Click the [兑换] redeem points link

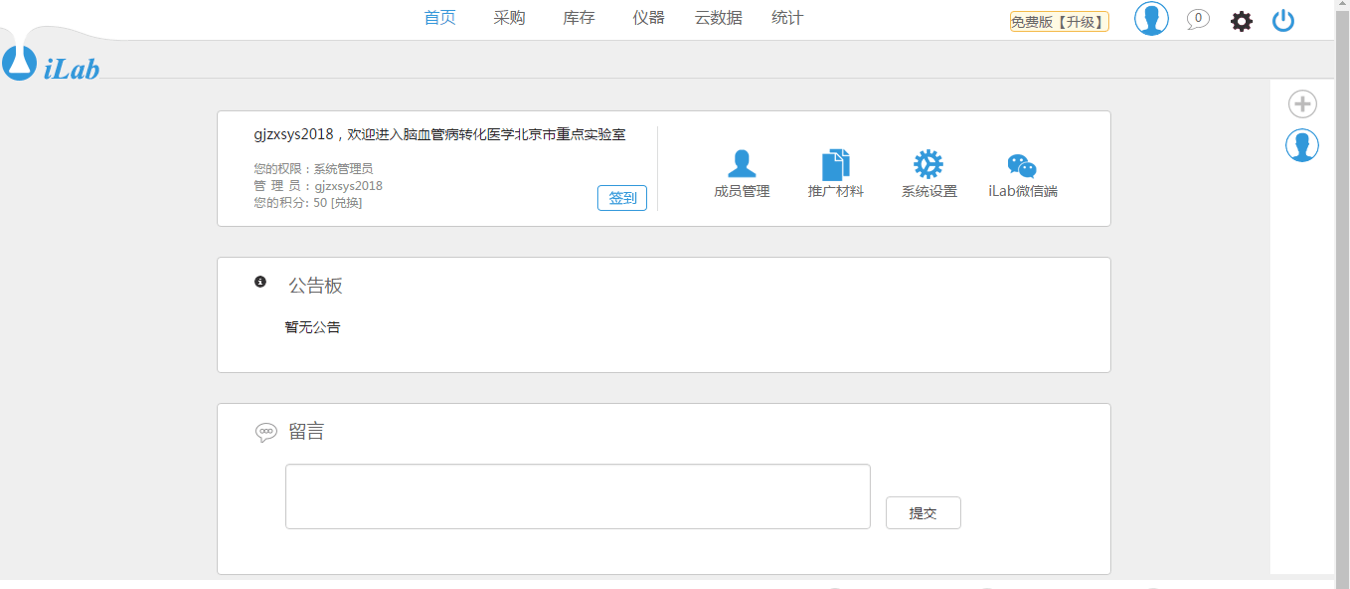click(346, 203)
